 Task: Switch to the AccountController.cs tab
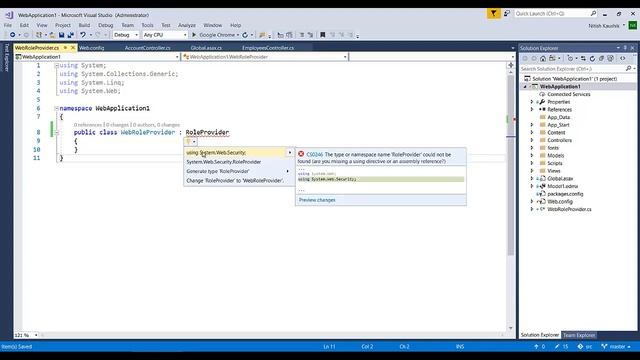(x=147, y=48)
